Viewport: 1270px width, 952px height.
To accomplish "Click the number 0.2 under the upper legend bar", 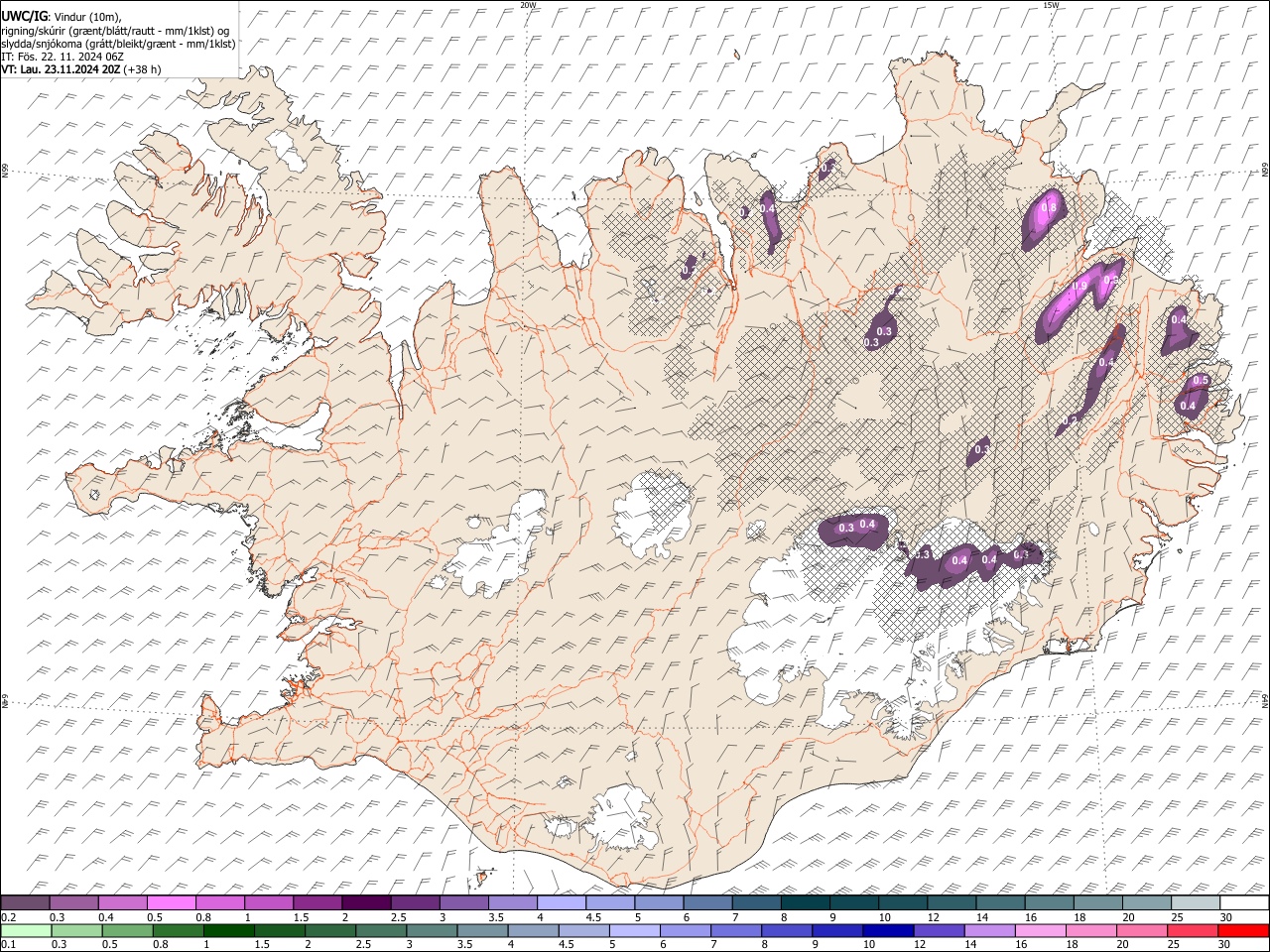I will tap(8, 917).
